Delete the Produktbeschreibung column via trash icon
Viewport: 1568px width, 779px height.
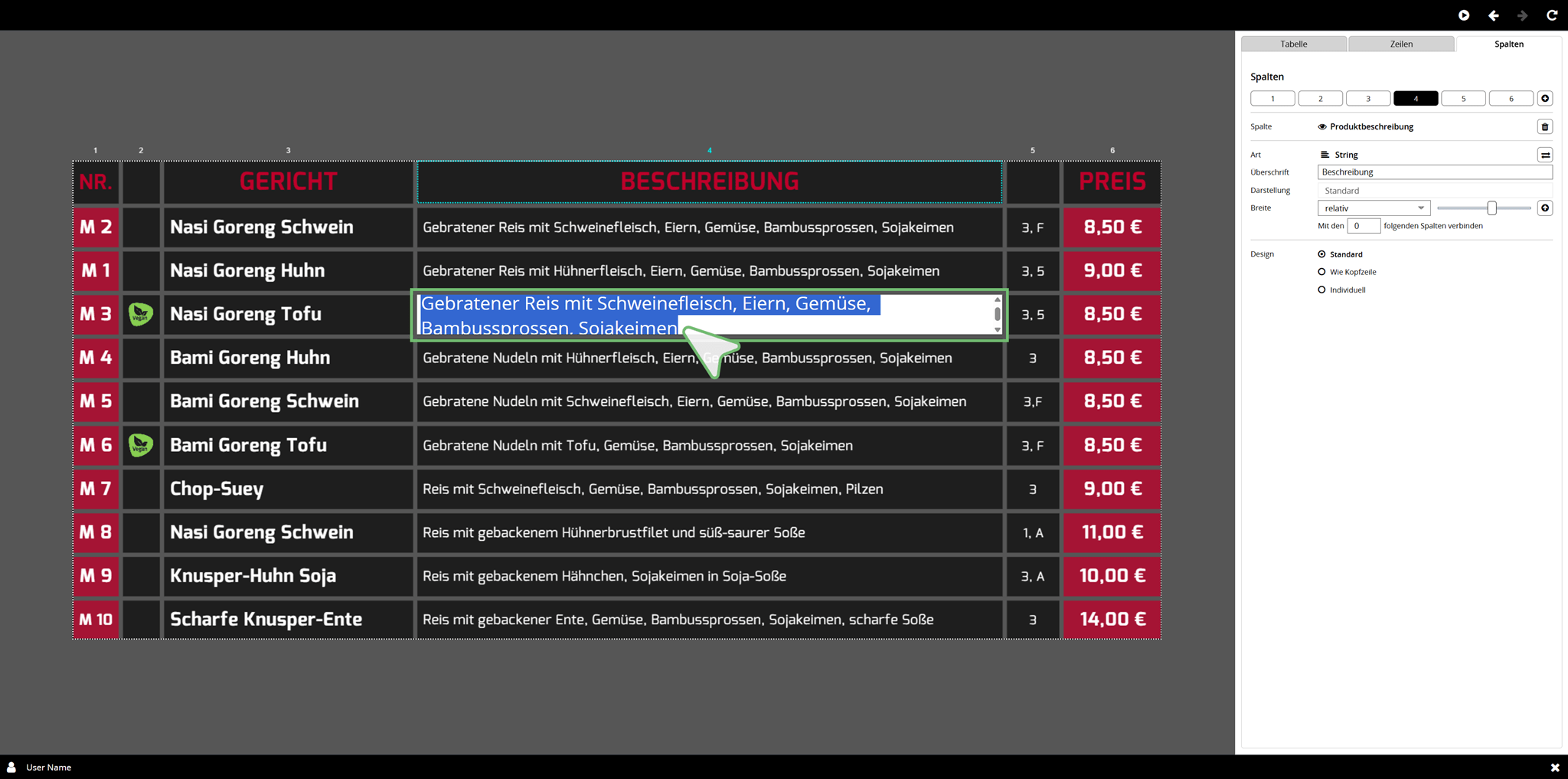1544,127
